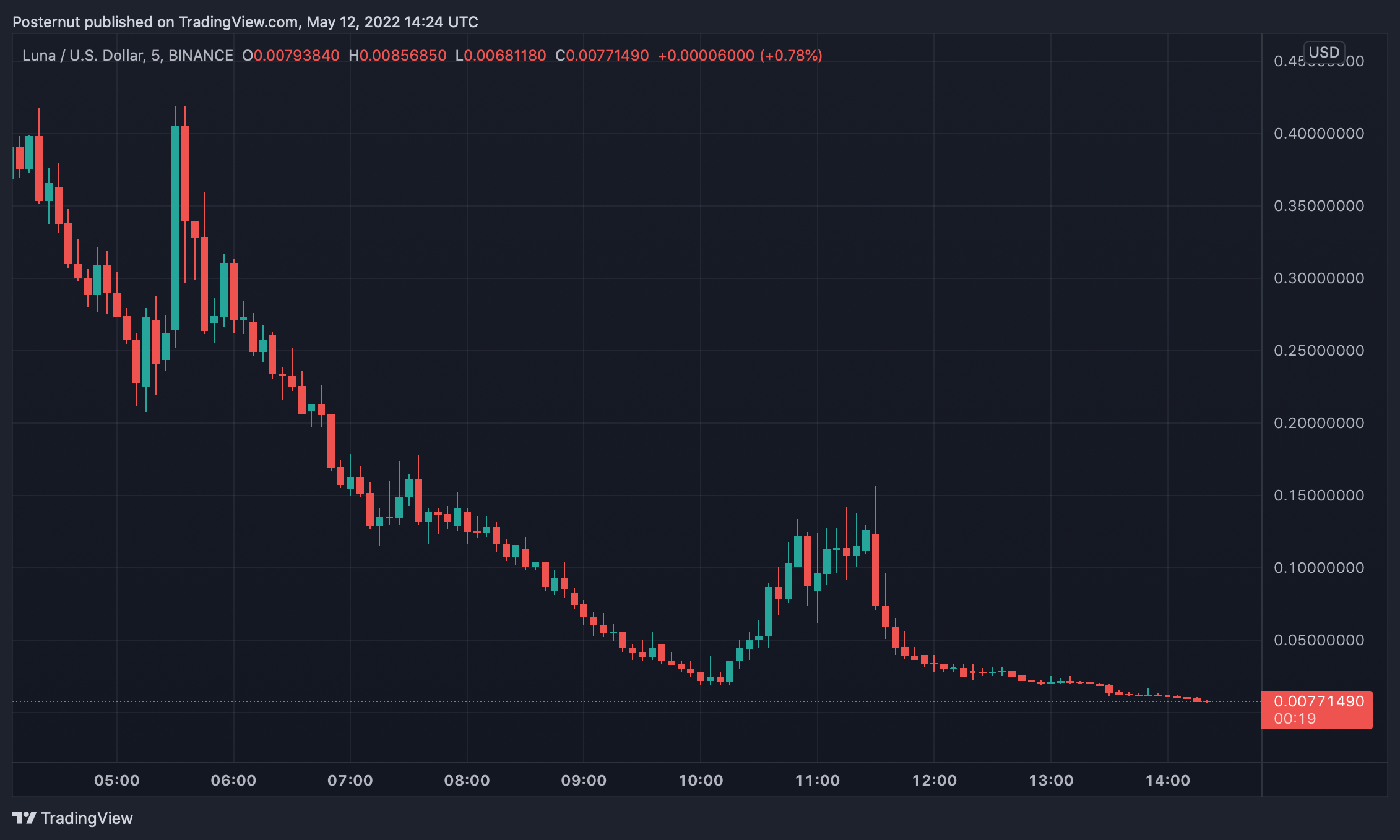Viewport: 1400px width, 840px height.
Task: Click the 11:00 time axis label
Action: pyautogui.click(x=818, y=780)
